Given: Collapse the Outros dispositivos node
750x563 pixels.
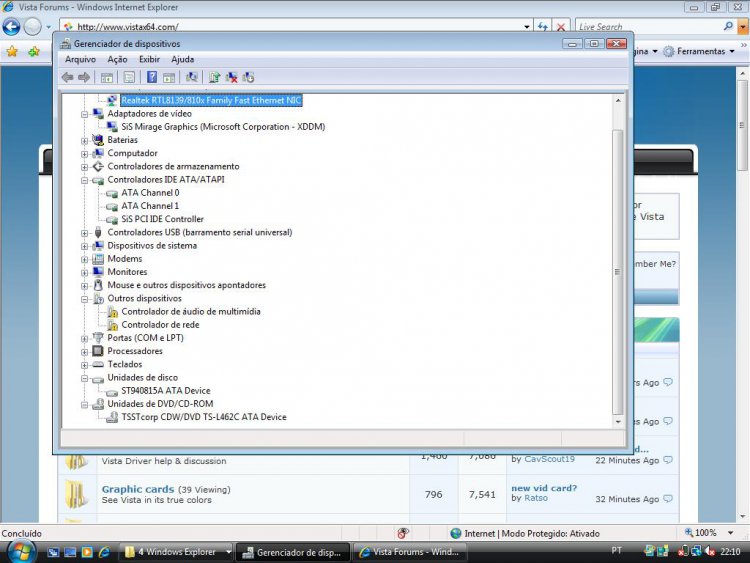Looking at the screenshot, I should tap(85, 299).
